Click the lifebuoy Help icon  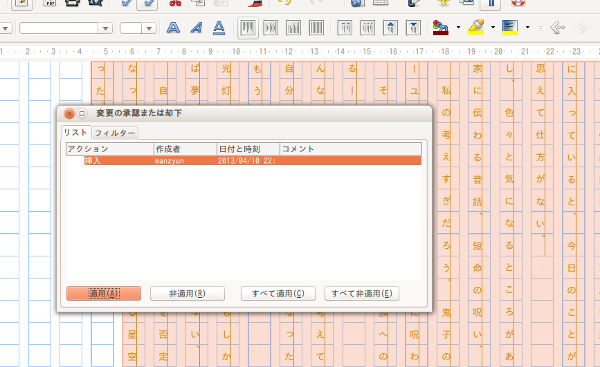(518, 3)
